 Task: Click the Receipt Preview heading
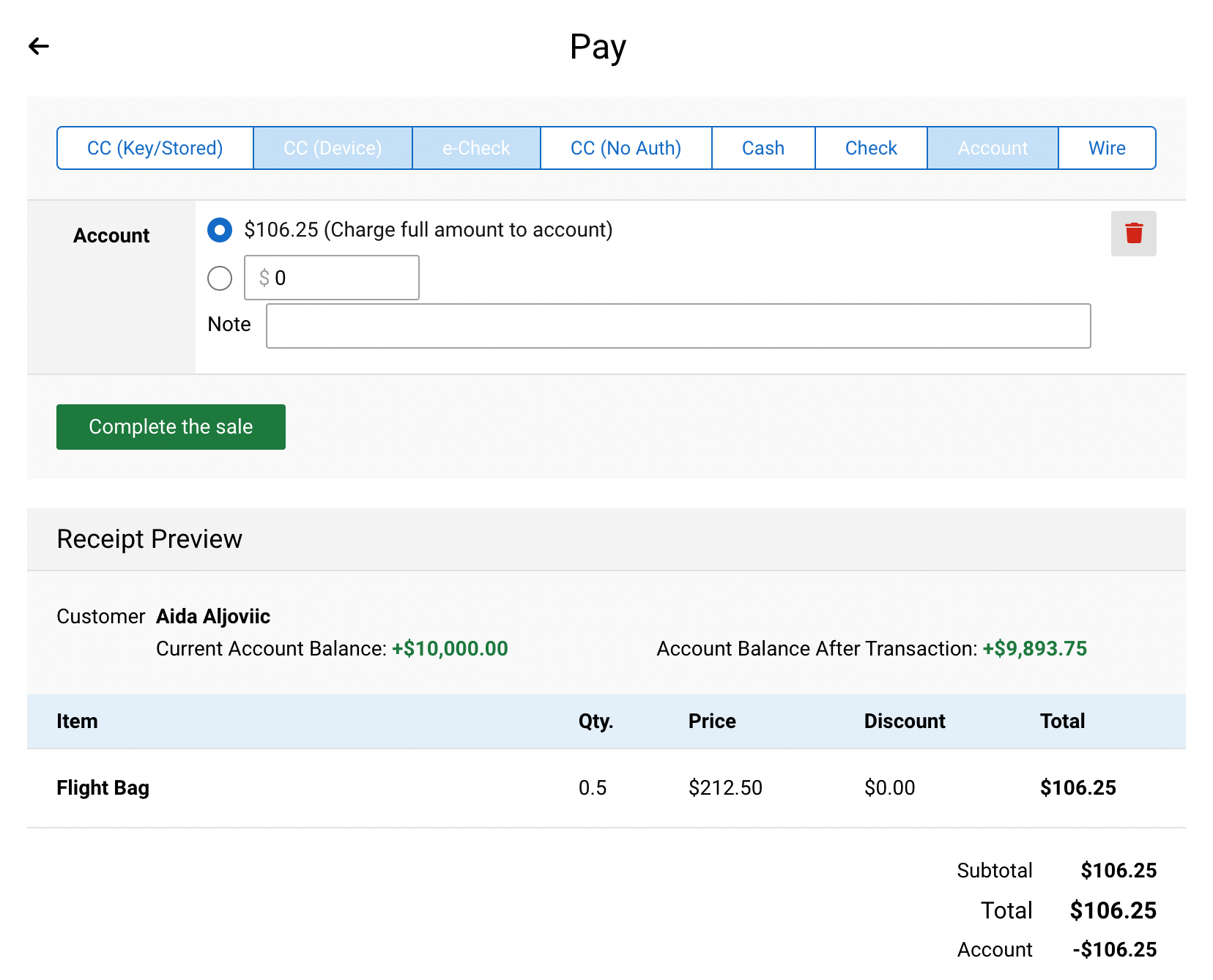(149, 539)
